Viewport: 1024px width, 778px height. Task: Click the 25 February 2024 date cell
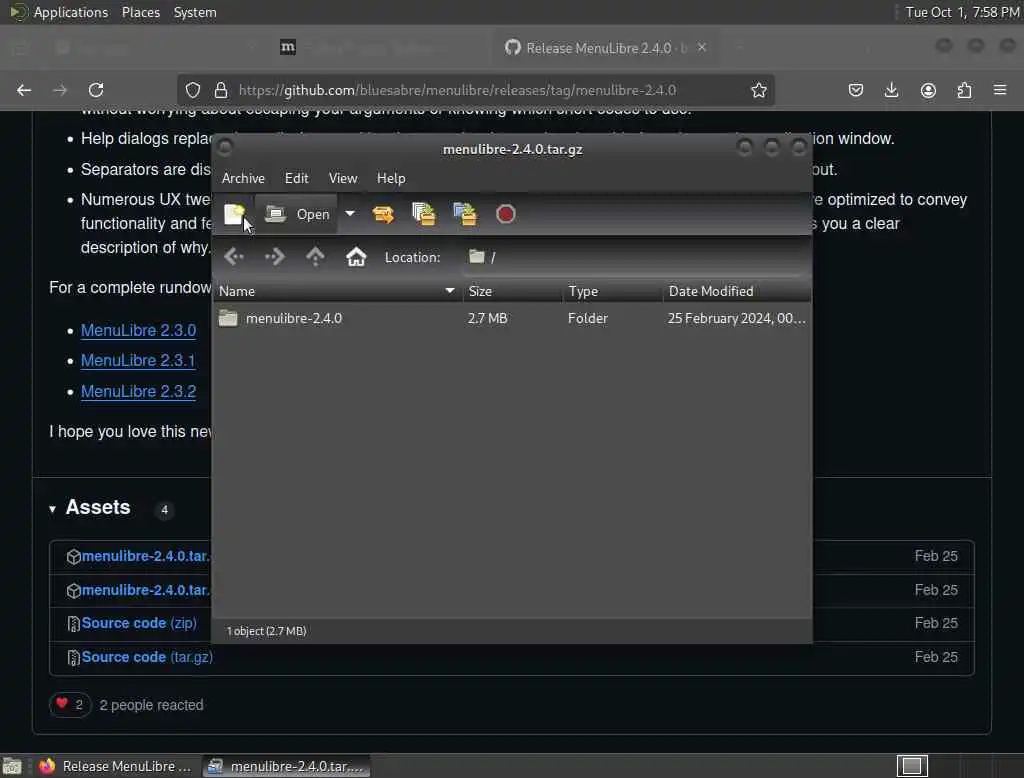(x=737, y=319)
